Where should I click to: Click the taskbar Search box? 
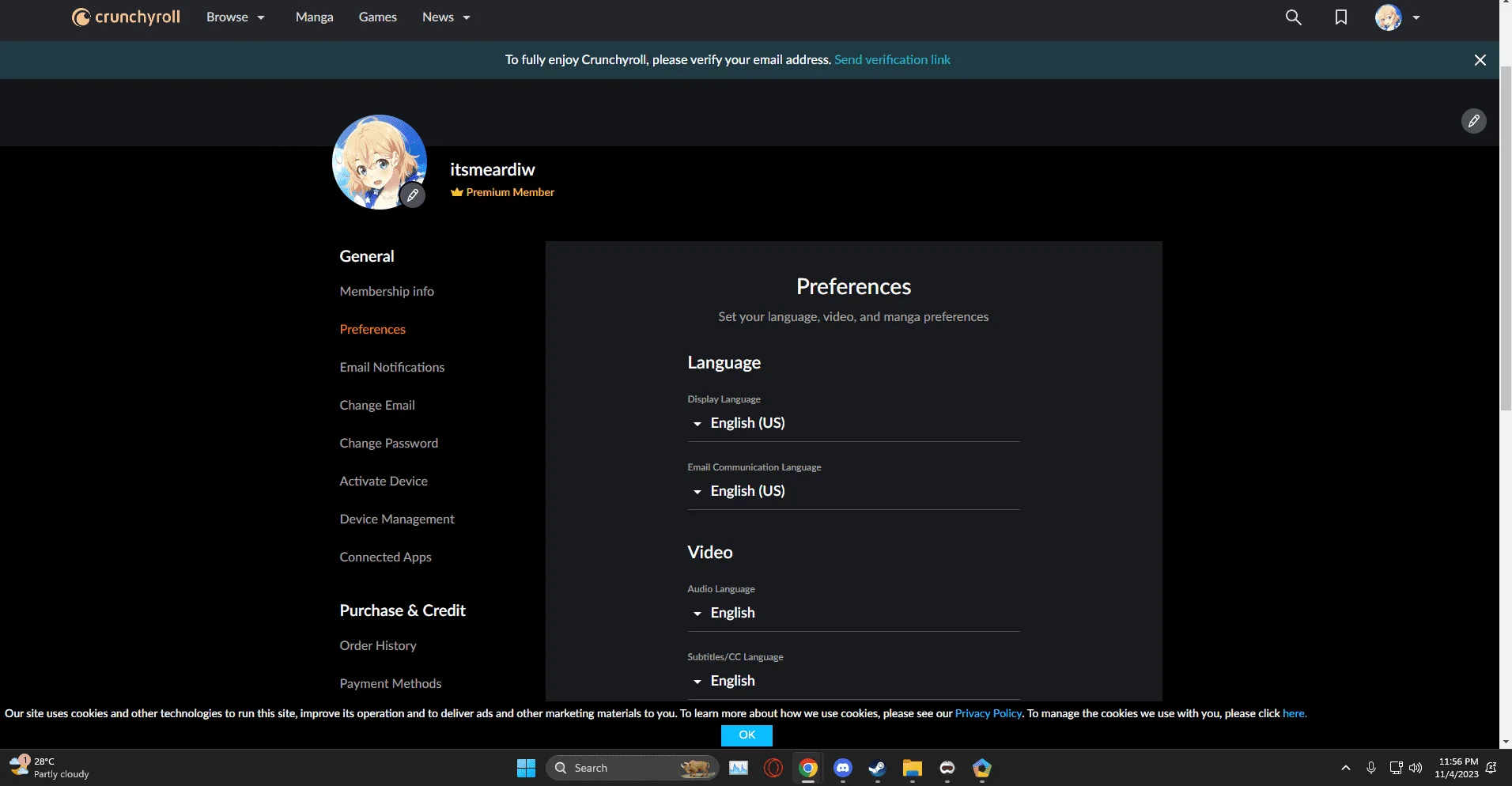point(632,768)
